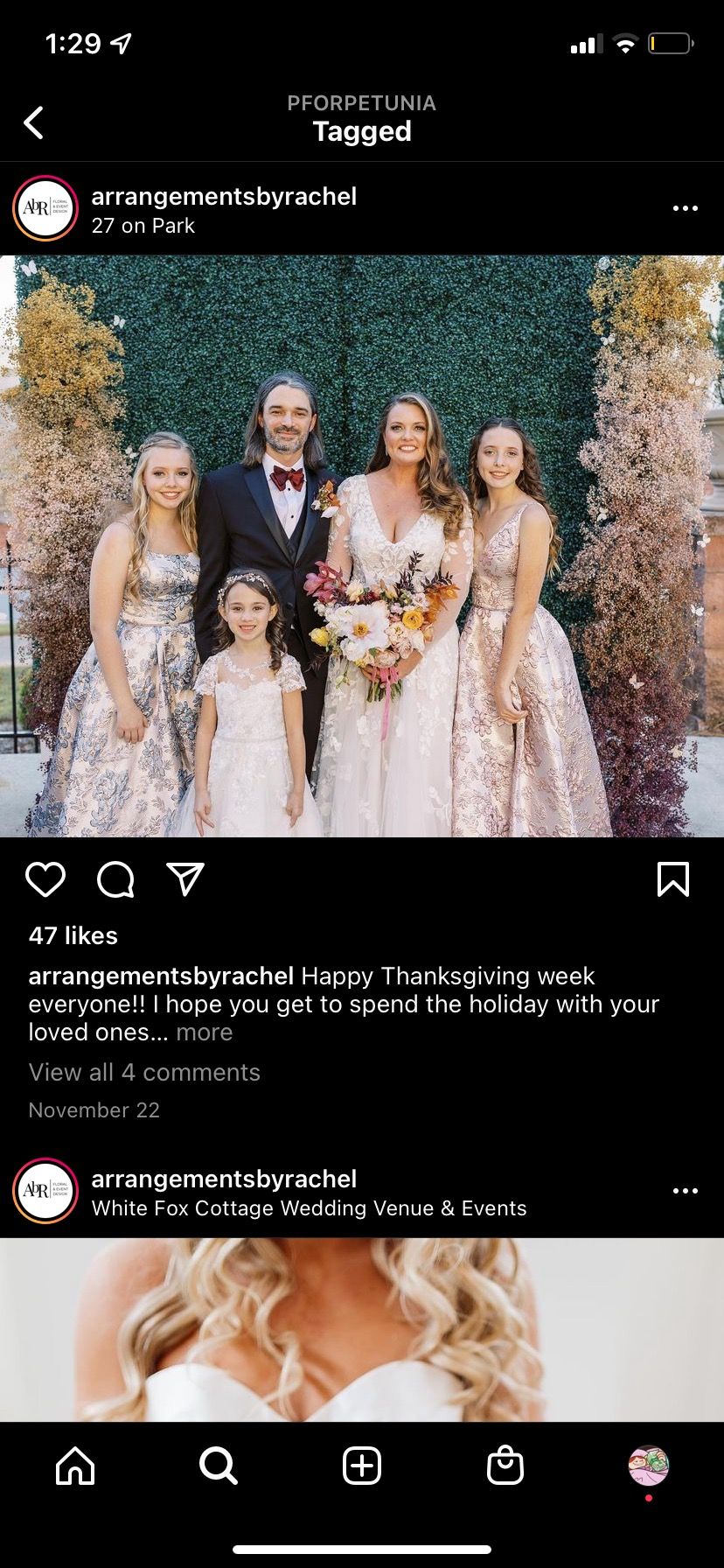Like the wedding photo with the heart icon
724x1568 pixels.
(x=45, y=879)
